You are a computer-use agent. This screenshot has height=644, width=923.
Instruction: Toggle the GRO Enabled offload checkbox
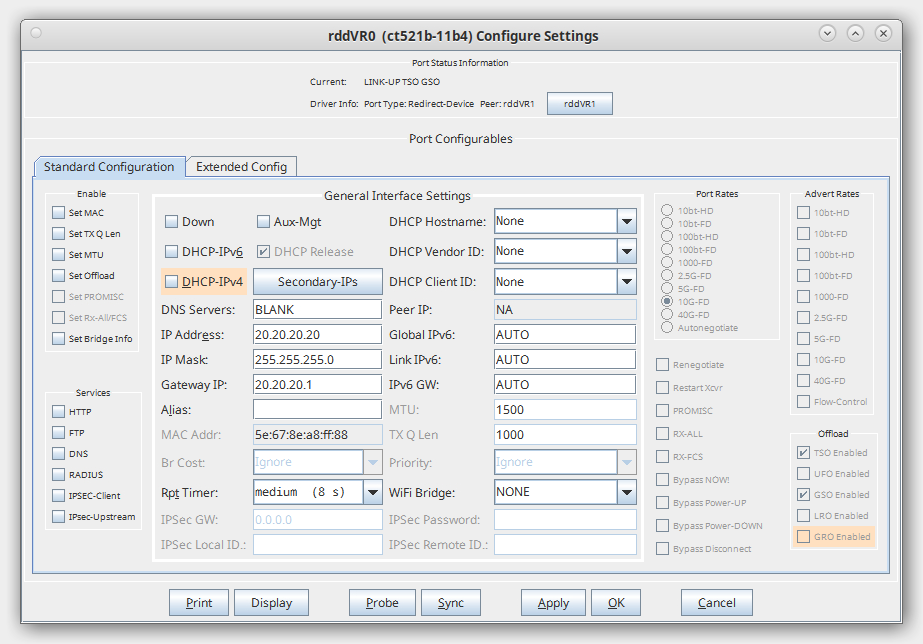[x=803, y=537]
